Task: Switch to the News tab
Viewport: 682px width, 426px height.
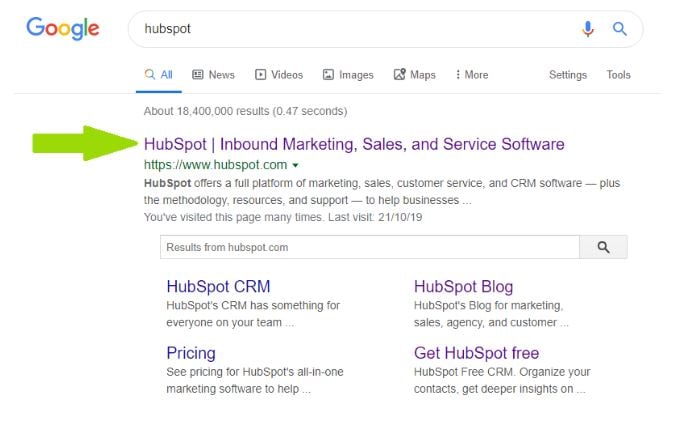Action: tap(213, 75)
